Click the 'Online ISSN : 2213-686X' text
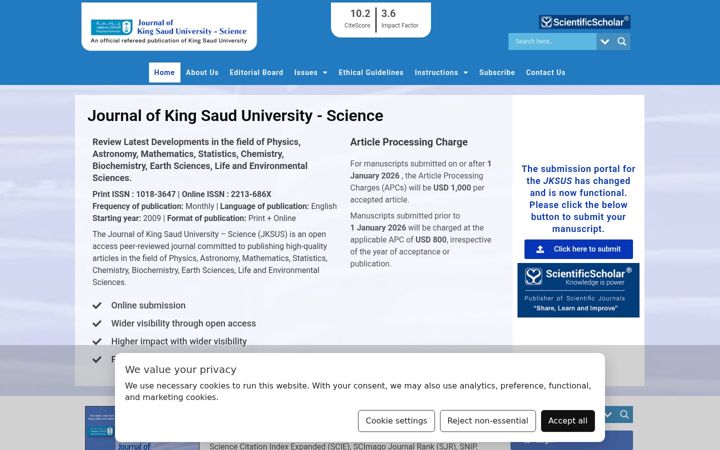 (x=226, y=194)
